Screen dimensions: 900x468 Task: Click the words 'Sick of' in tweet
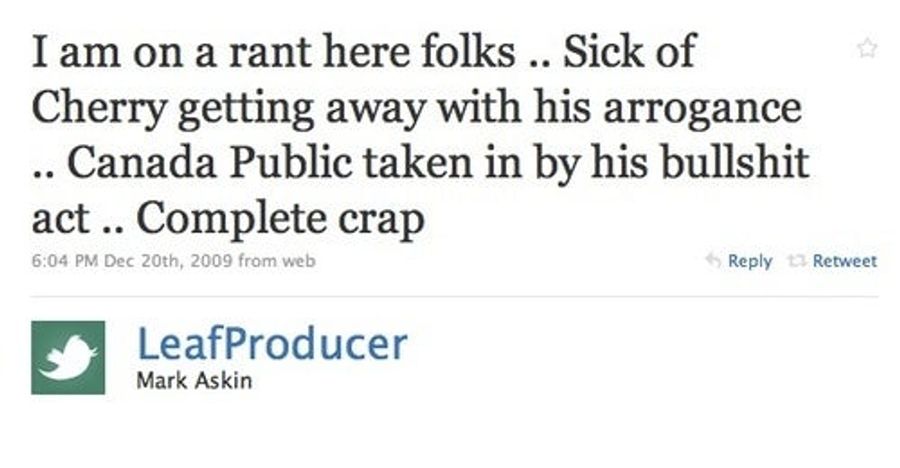click(630, 51)
